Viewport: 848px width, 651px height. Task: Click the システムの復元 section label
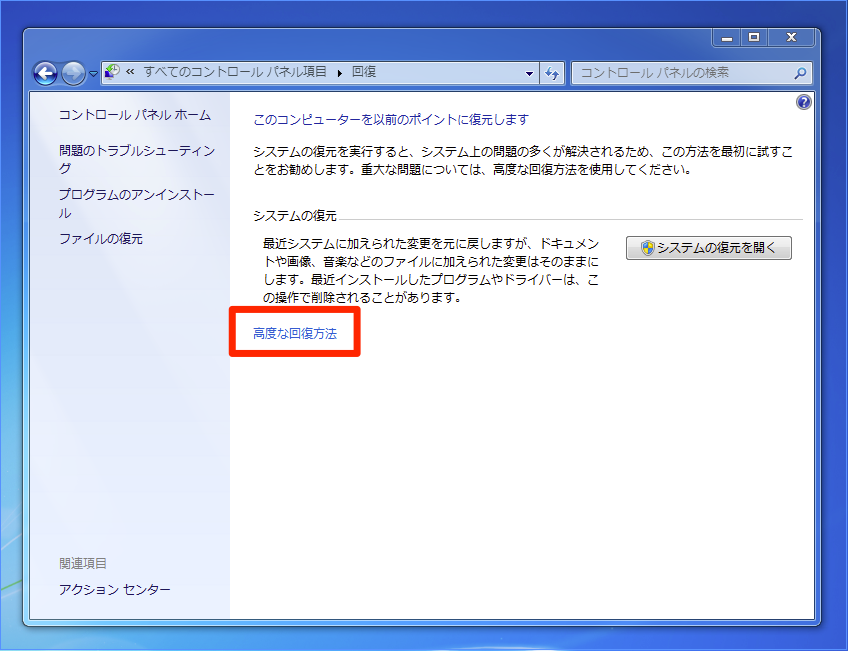[x=295, y=216]
